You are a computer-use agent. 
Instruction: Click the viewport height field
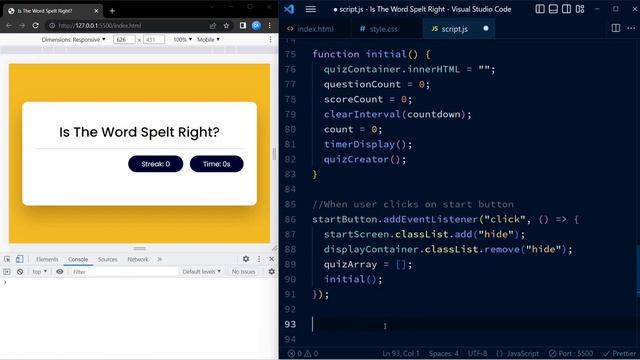(154, 40)
